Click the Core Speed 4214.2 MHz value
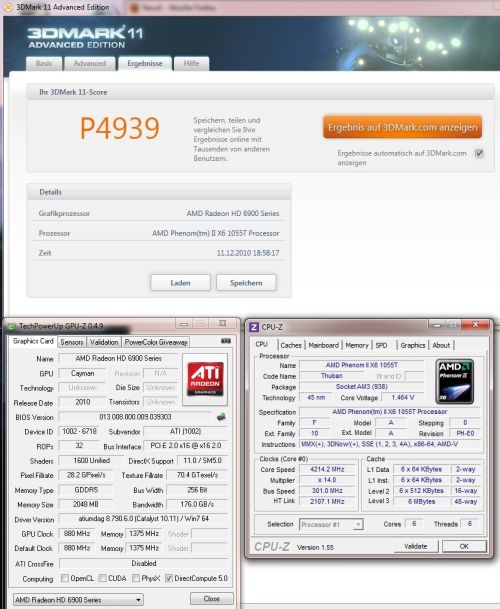Image resolution: width=500 pixels, height=609 pixels. point(328,469)
